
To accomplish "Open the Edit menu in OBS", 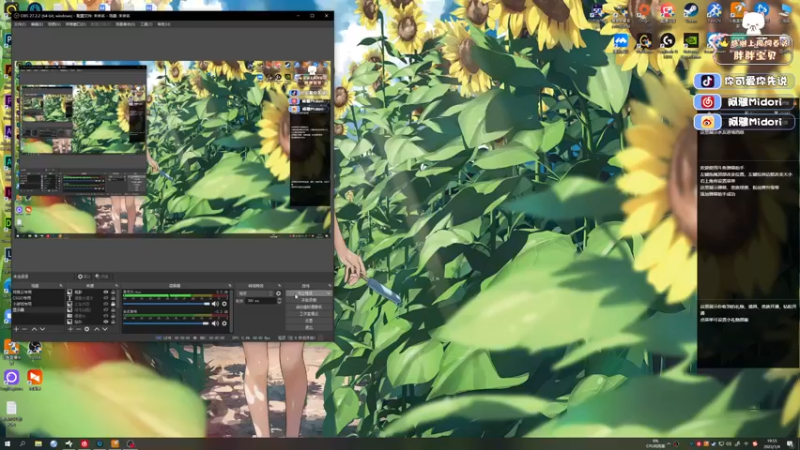I will (37, 24).
